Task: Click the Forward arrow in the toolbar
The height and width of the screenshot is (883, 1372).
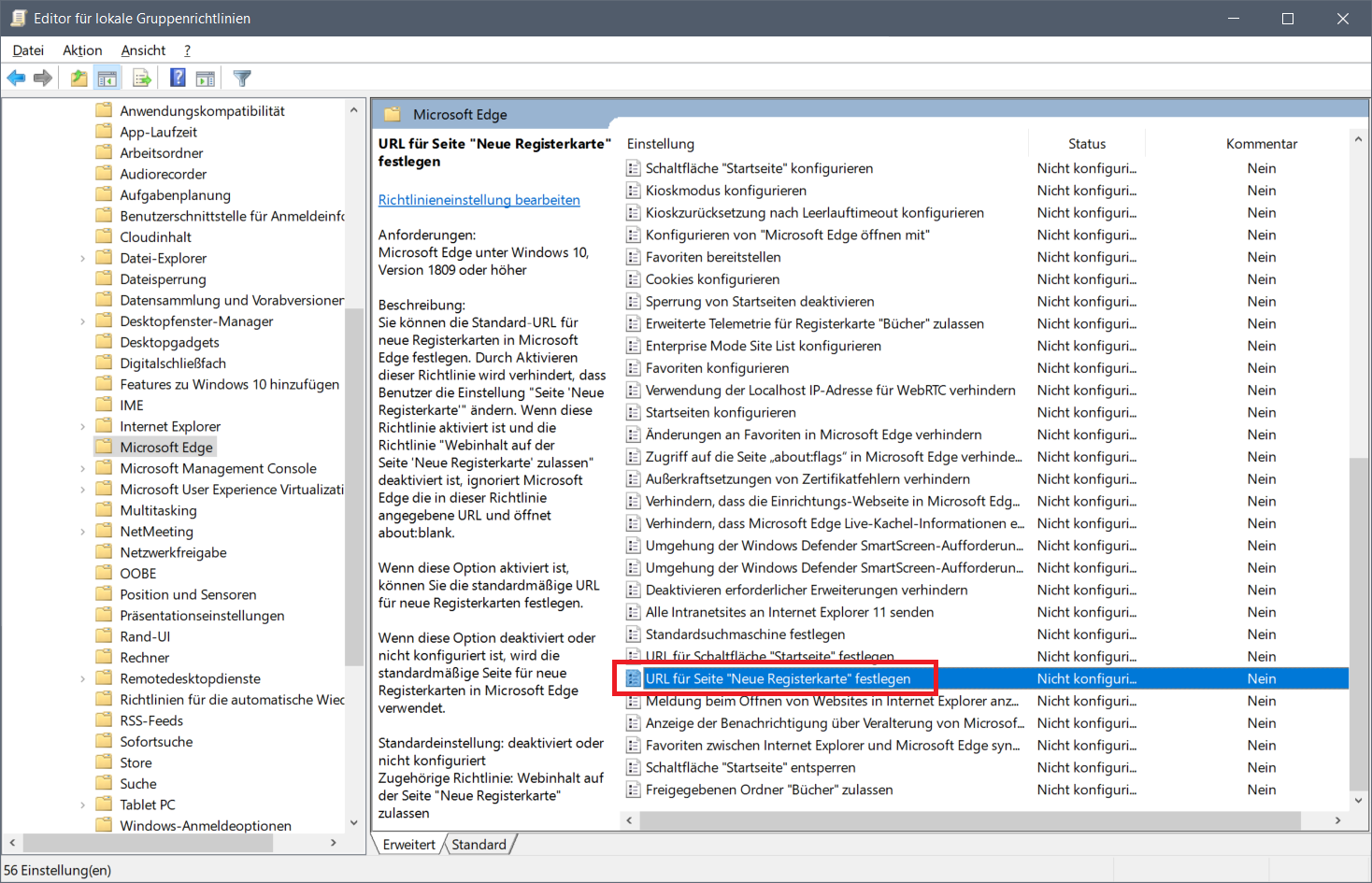Action: point(42,78)
